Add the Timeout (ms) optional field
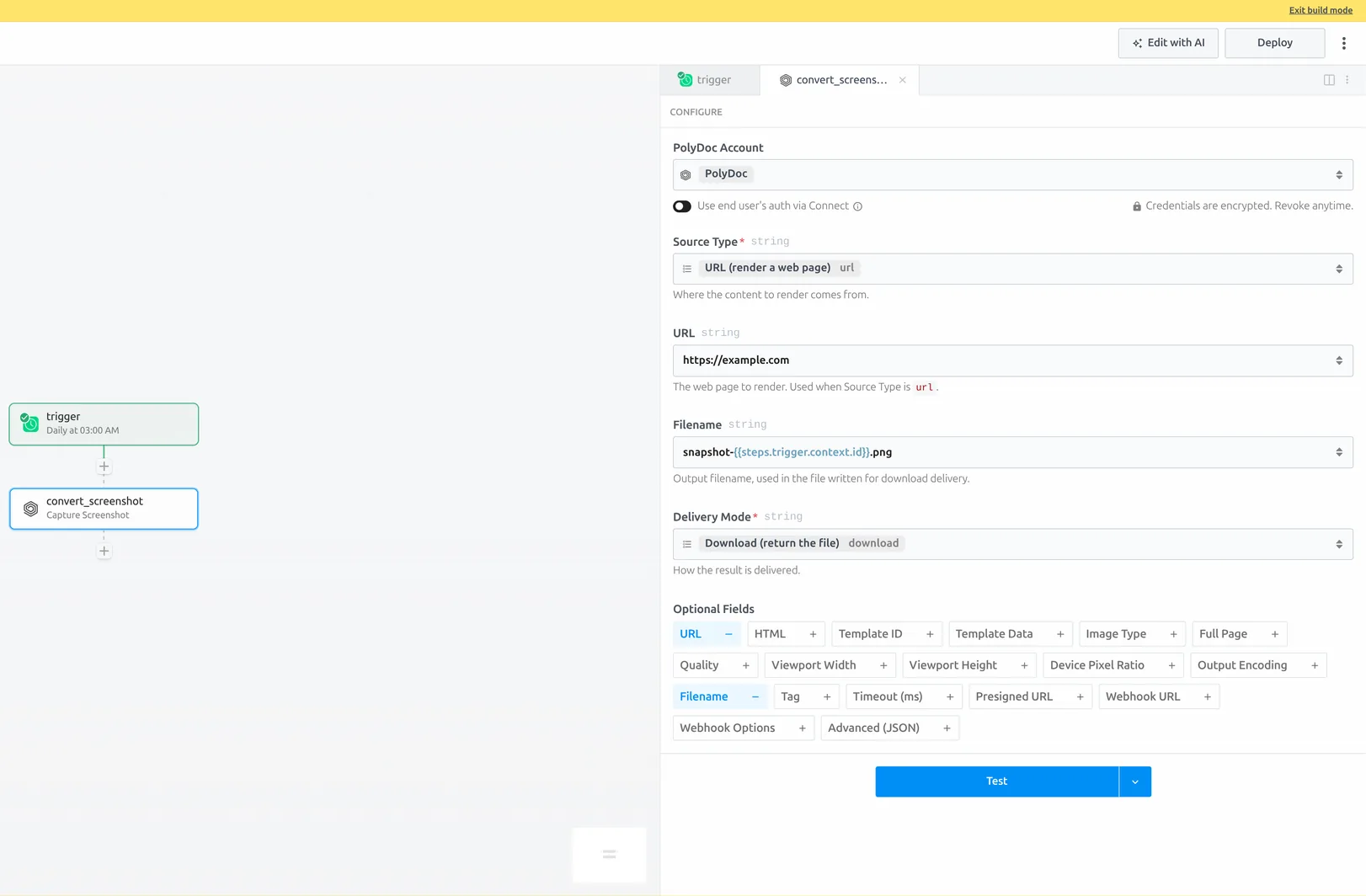Image resolution: width=1366 pixels, height=896 pixels. [950, 696]
